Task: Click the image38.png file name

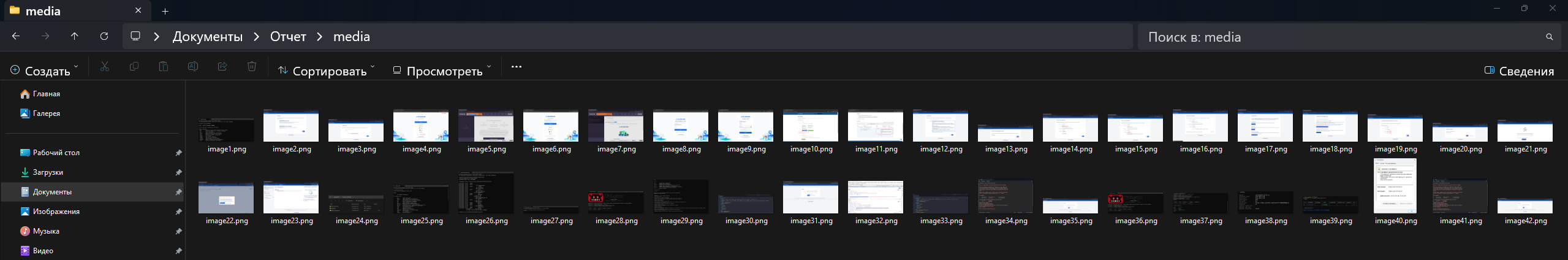Action: [1266, 221]
